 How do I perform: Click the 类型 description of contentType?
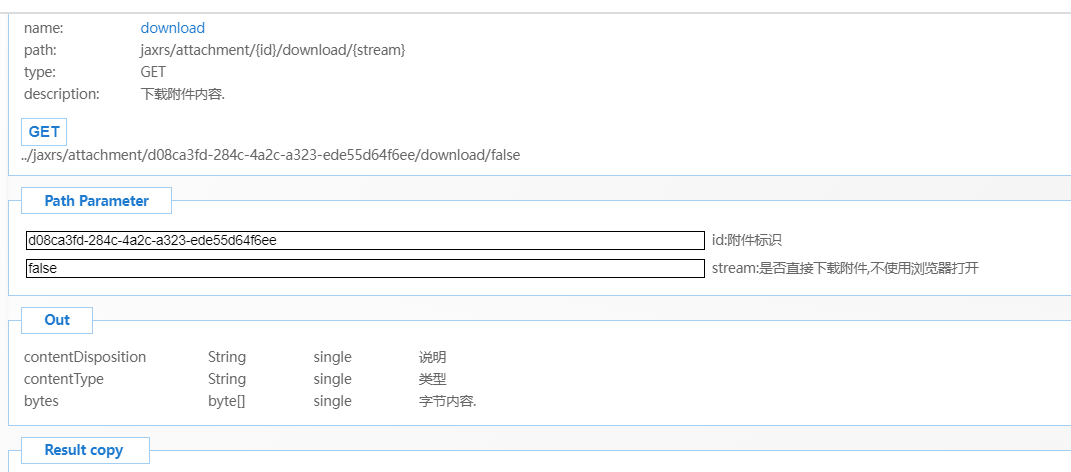click(432, 379)
